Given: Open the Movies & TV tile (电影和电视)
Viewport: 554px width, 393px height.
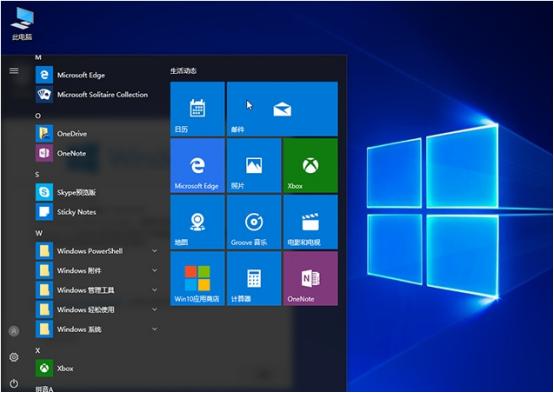Looking at the screenshot, I should tap(310, 222).
